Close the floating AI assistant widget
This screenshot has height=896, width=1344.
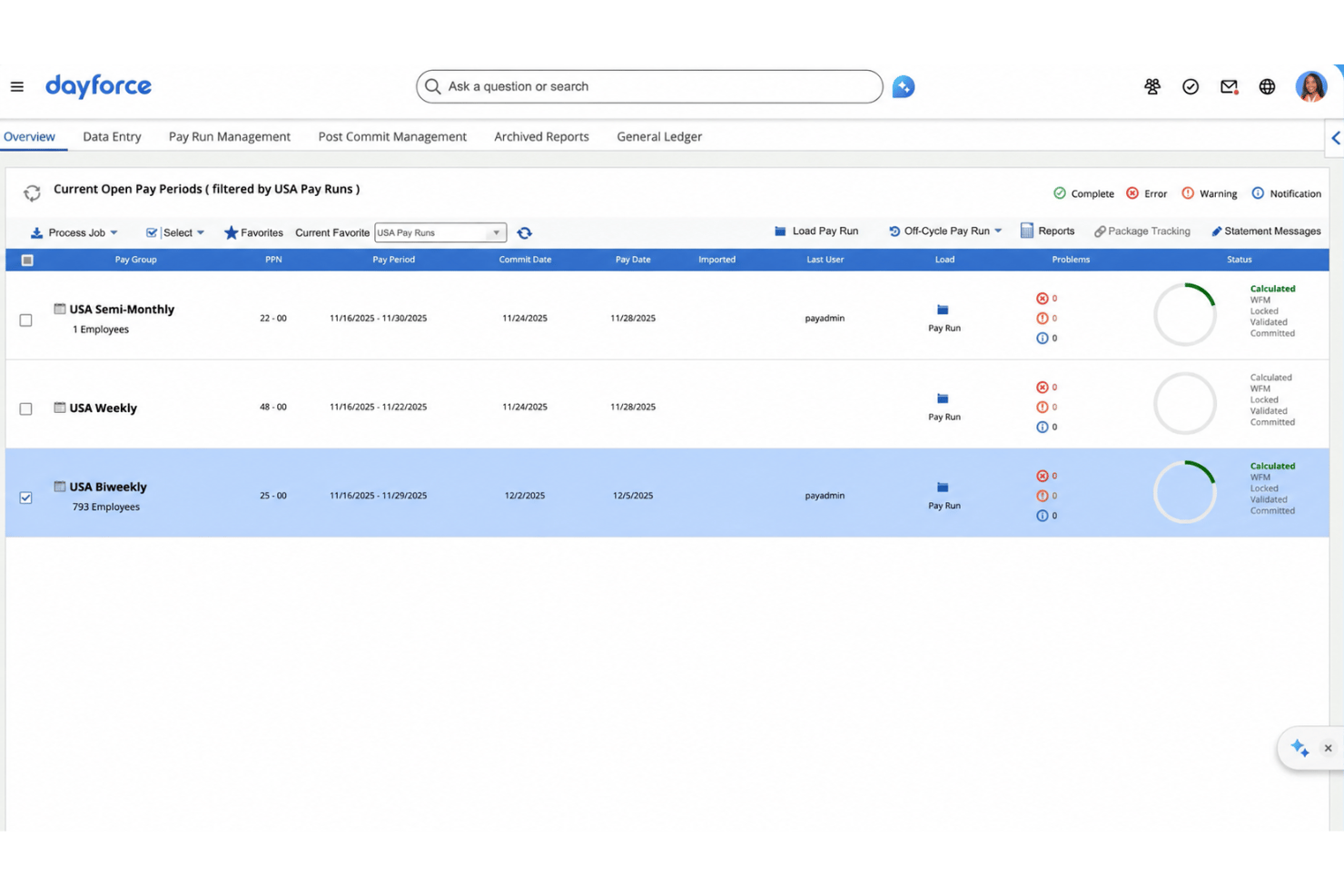1328,748
